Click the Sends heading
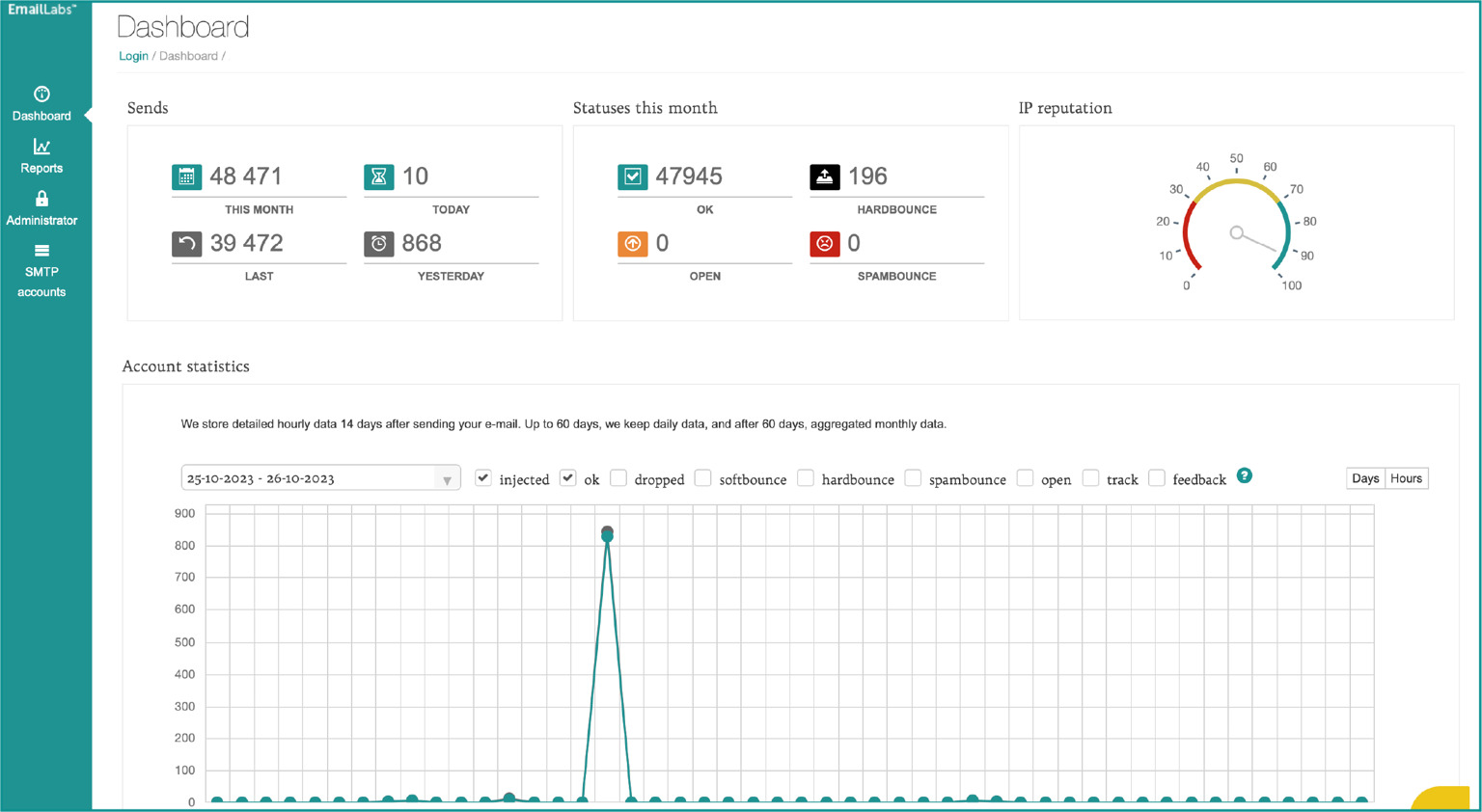Viewport: 1482px width, 812px height. tap(148, 108)
